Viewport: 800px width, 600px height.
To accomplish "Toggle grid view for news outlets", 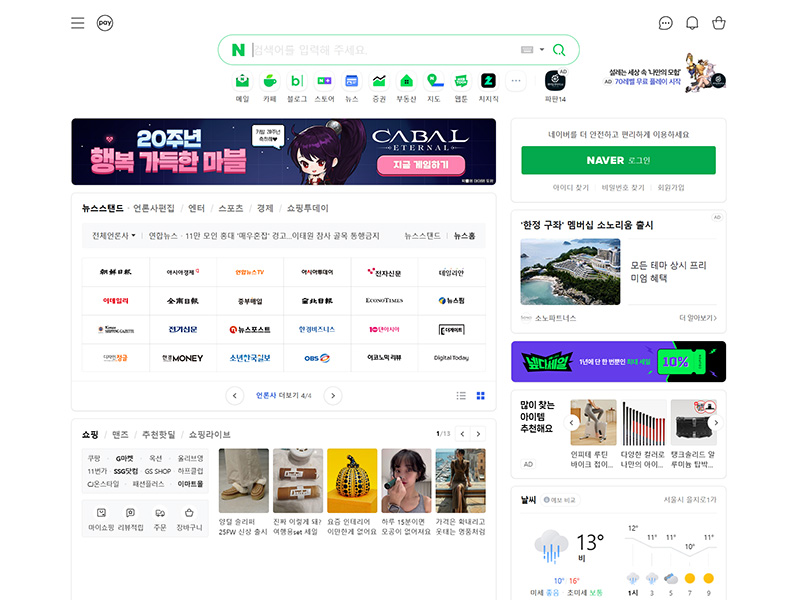I will 481,396.
